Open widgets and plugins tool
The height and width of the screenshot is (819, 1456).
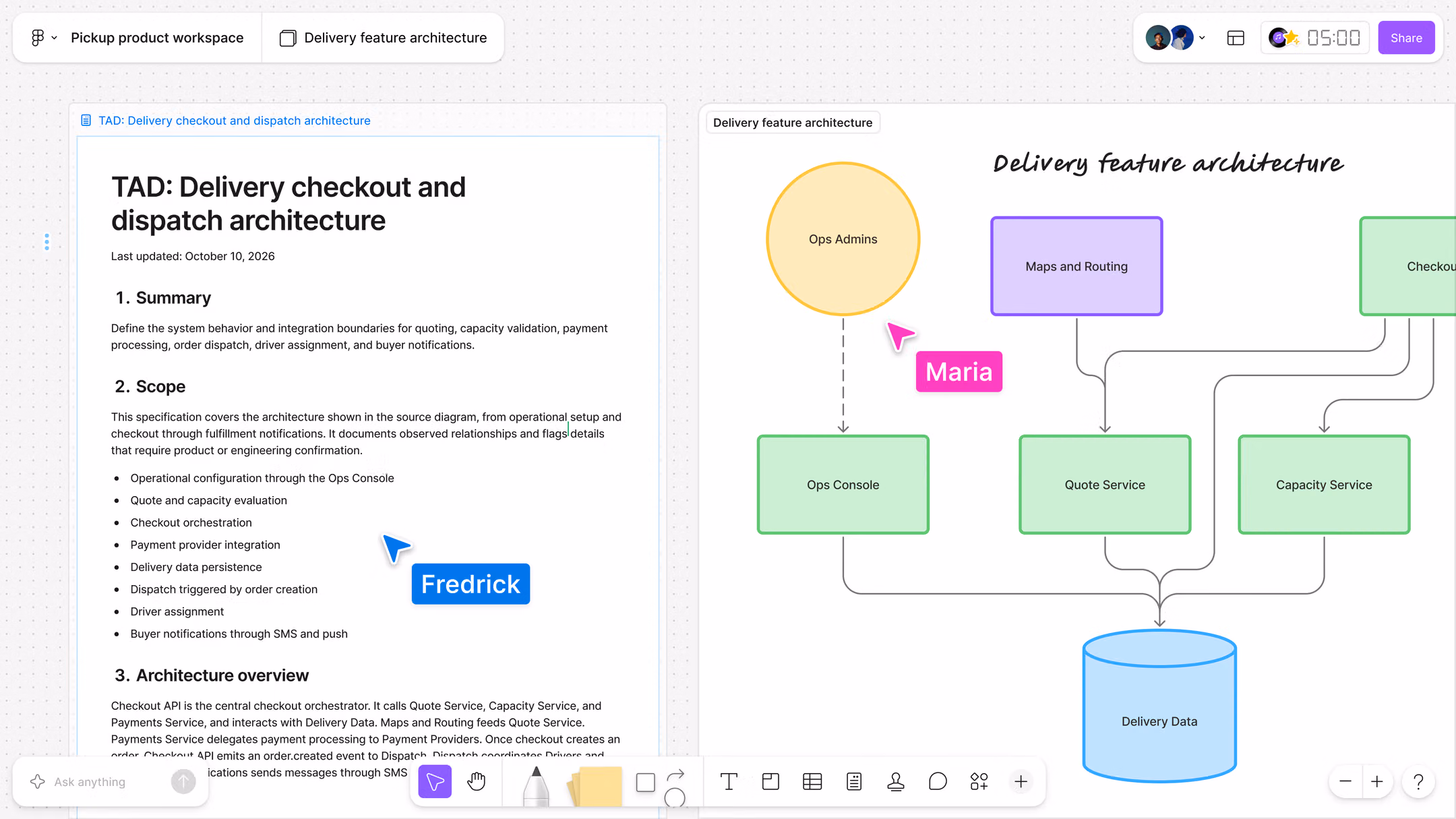(979, 782)
